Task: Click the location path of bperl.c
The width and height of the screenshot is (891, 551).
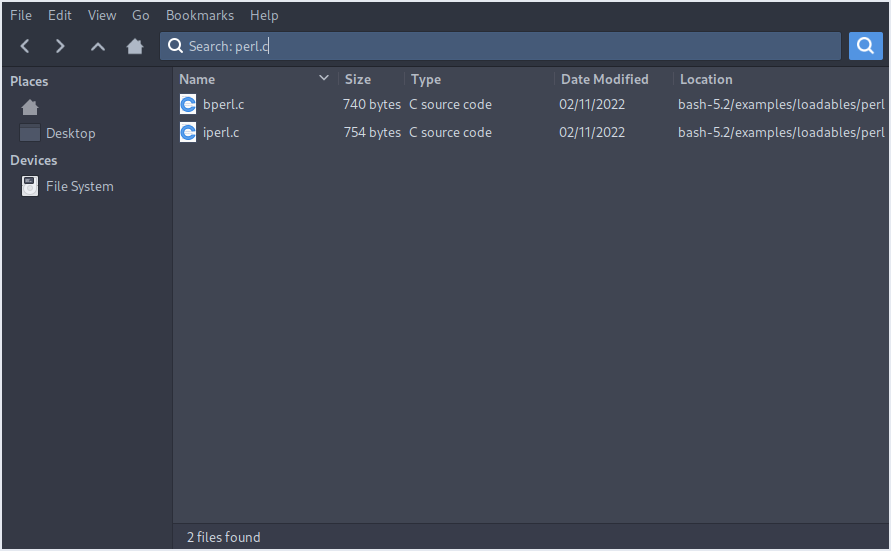Action: 781,105
